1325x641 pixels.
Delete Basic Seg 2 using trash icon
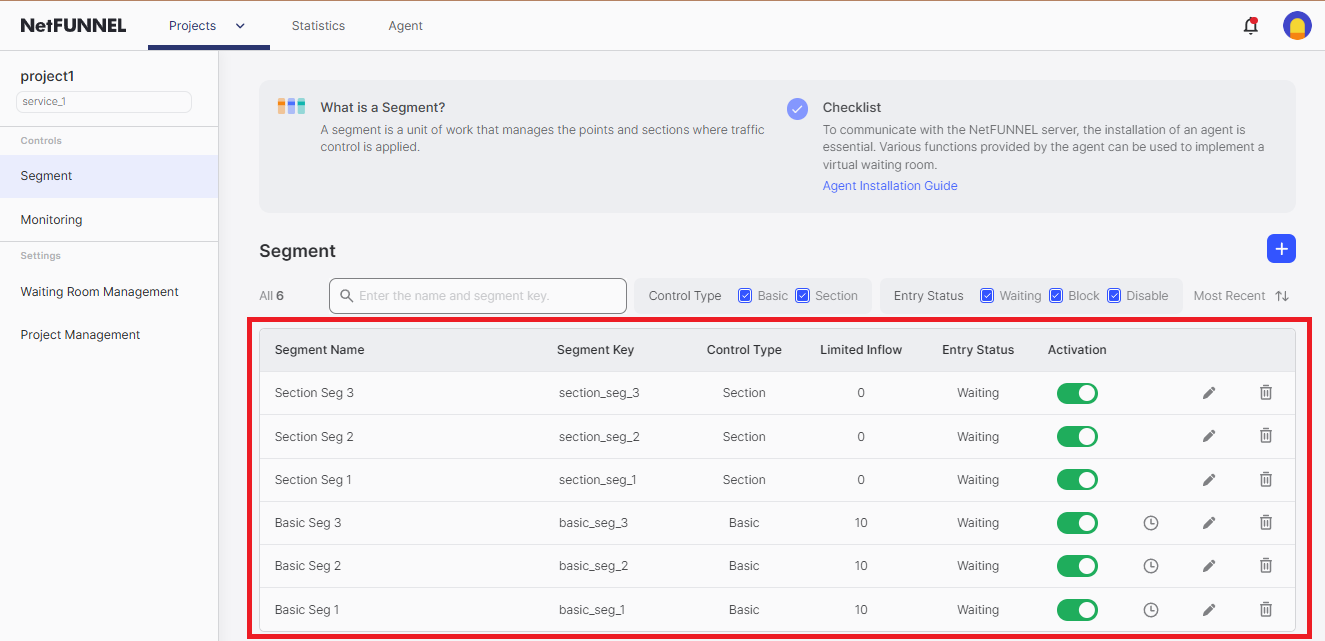[x=1265, y=566]
